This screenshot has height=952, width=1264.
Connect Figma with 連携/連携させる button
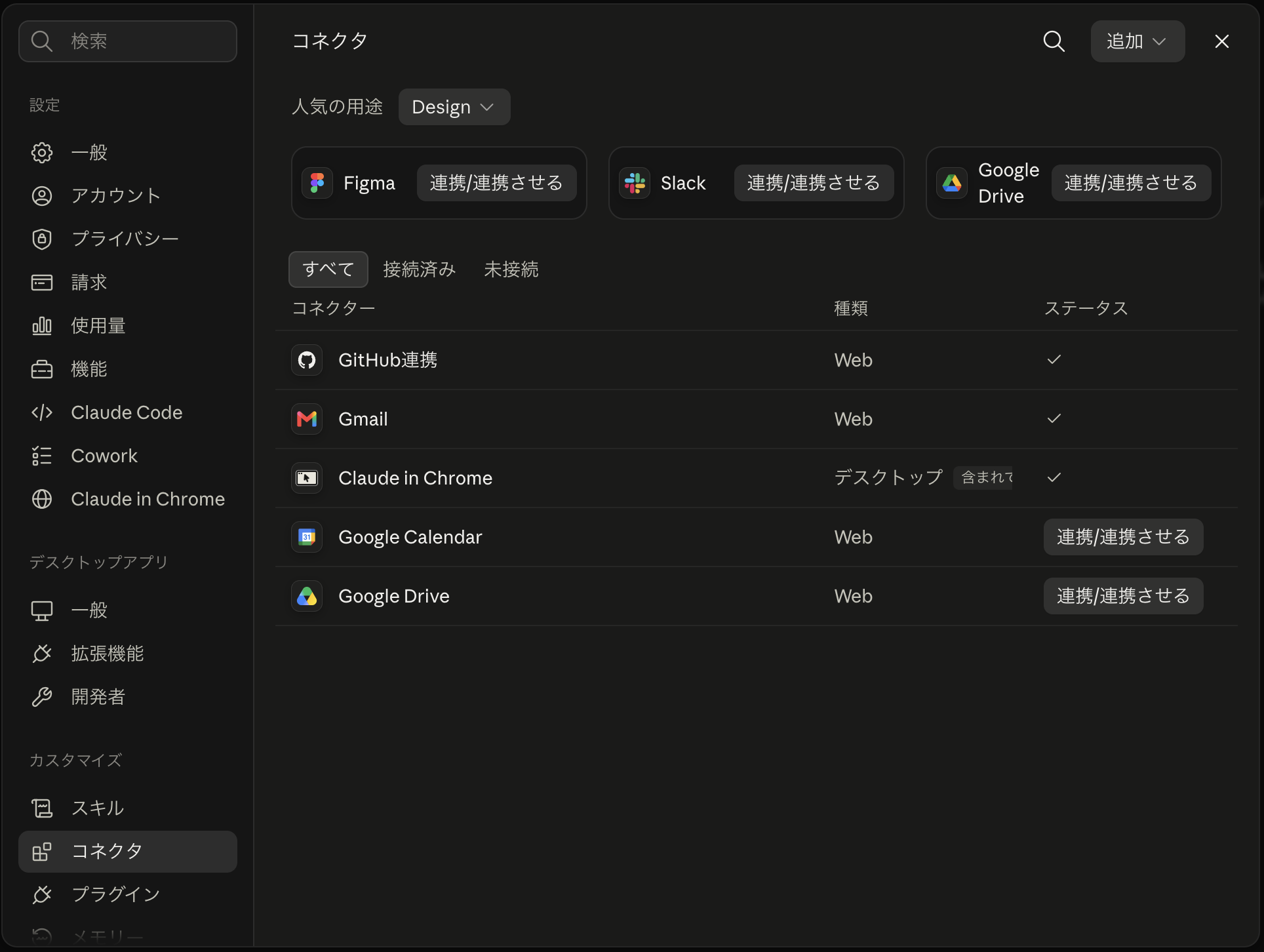pos(496,183)
